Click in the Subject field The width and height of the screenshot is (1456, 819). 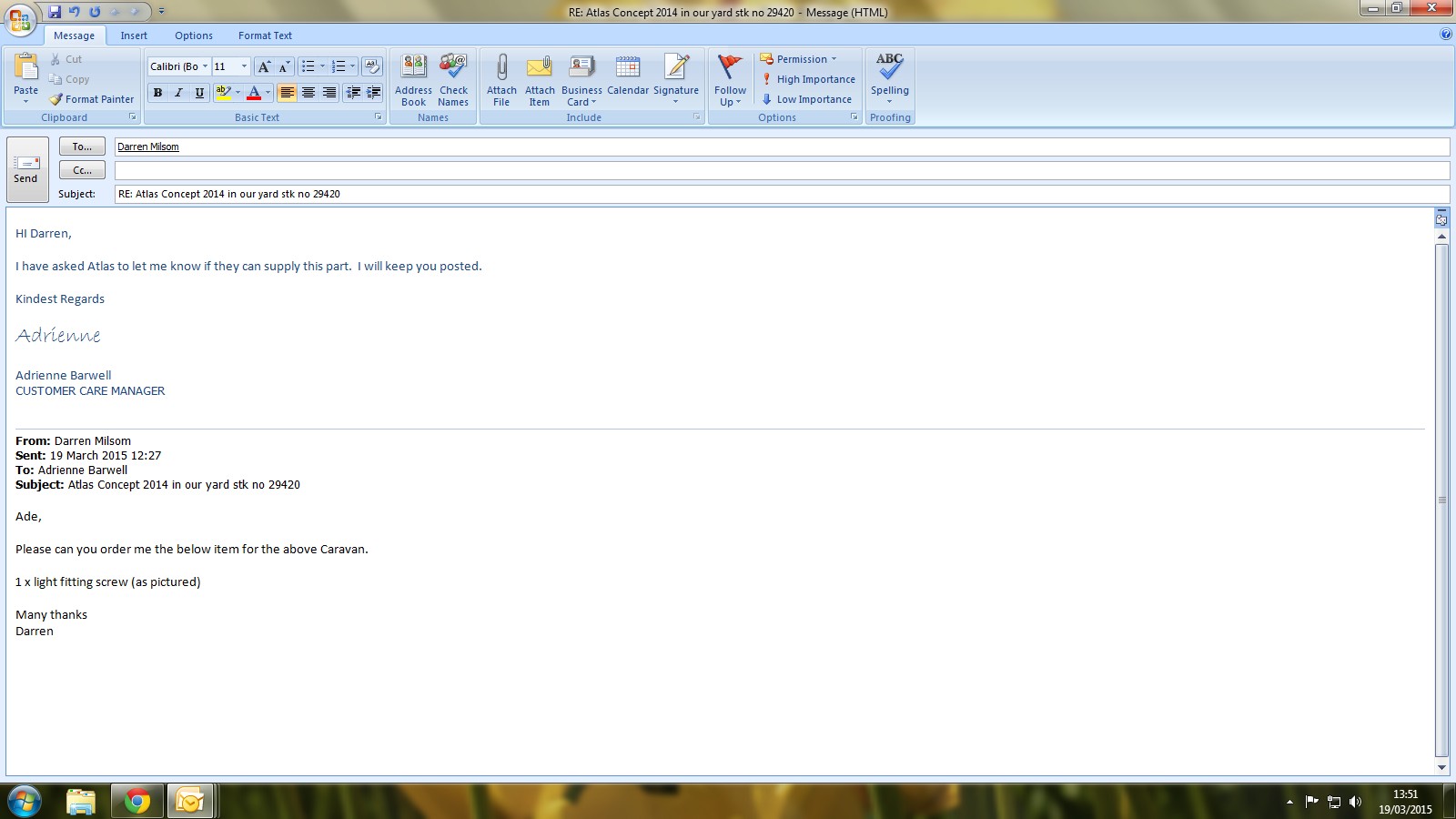(782, 194)
